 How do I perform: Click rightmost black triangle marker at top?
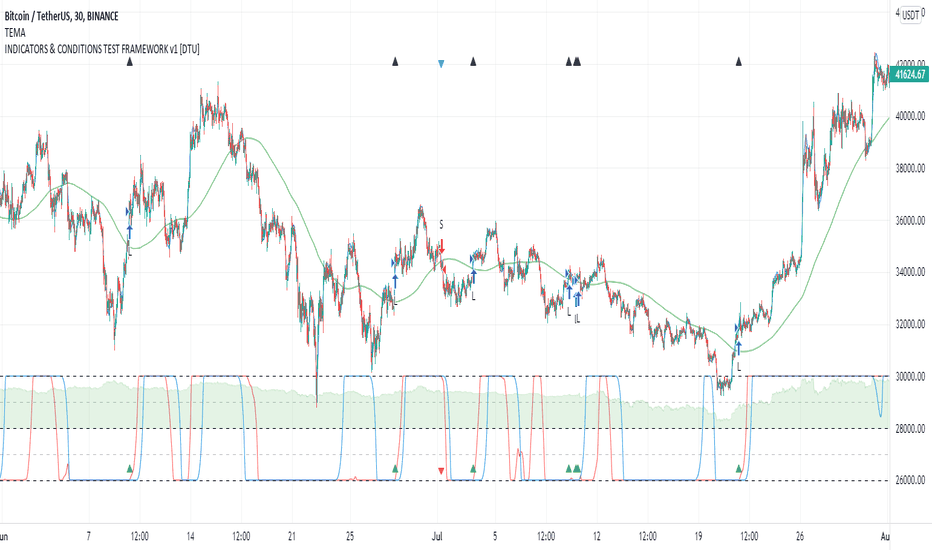(x=739, y=61)
